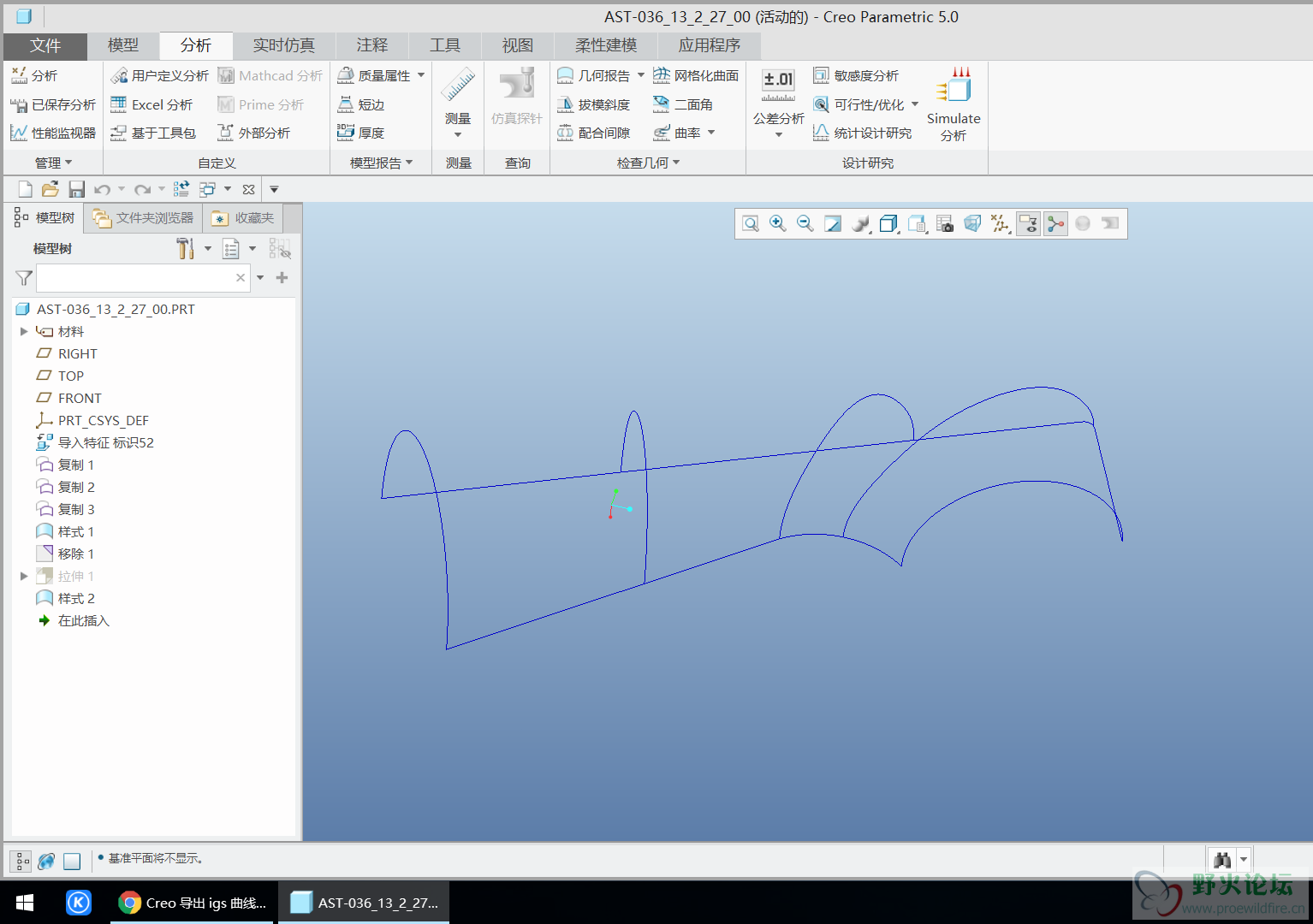Click the 敏感度分析 icon button

821,76
